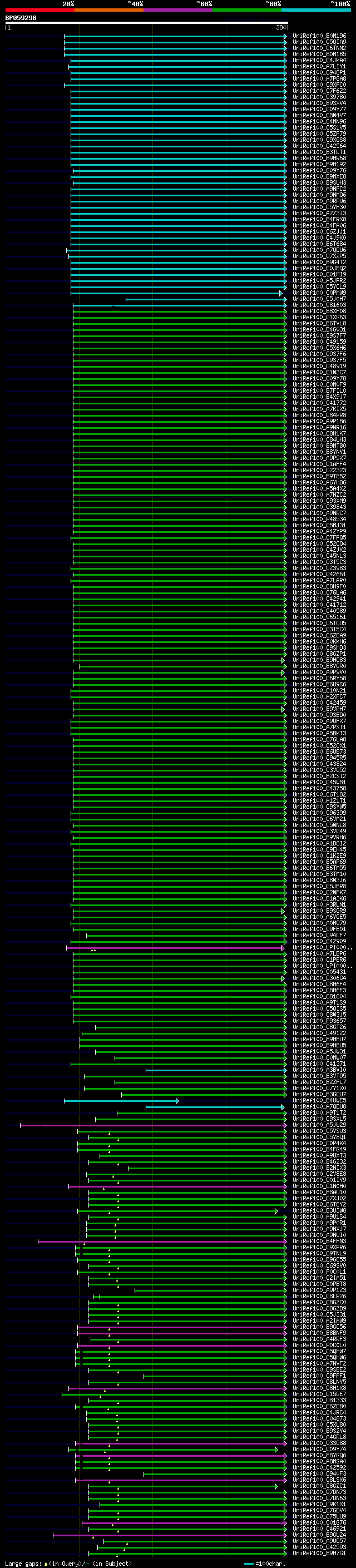Click hit label UniRef100_Q5QIA9
This screenshot has height=1568, width=356.
tap(319, 42)
